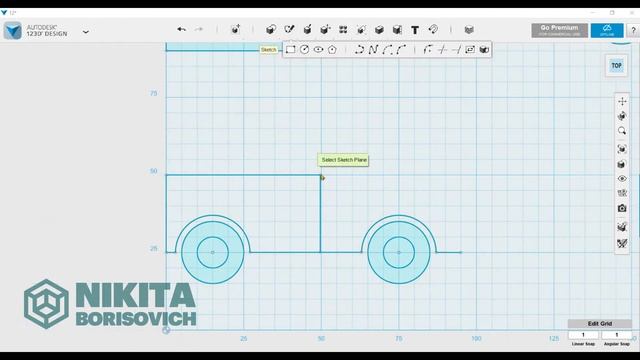
Task: Choose the Sketch Fillet tool
Action: 427,49
